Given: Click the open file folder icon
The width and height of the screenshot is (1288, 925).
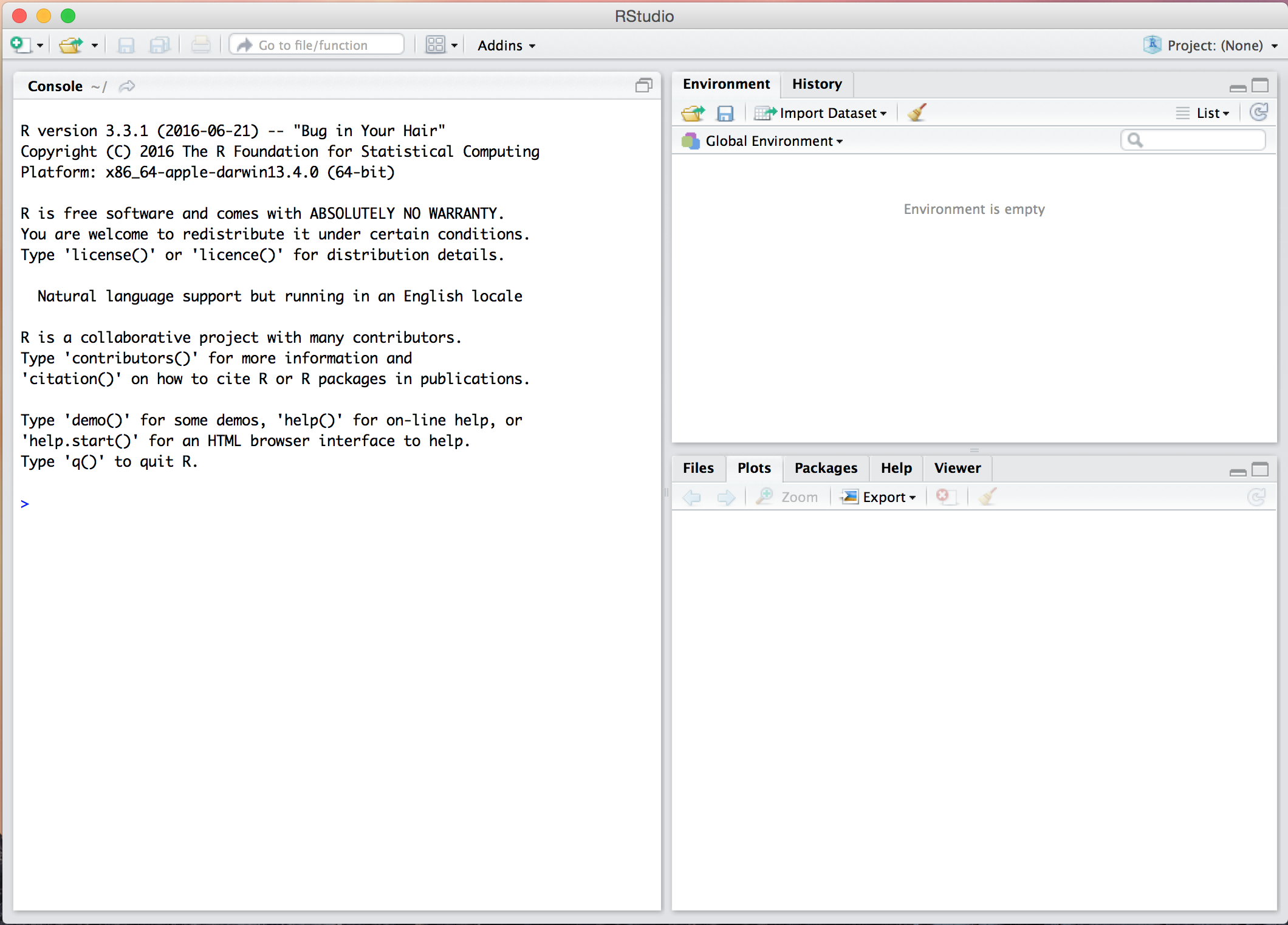Looking at the screenshot, I should coord(71,45).
